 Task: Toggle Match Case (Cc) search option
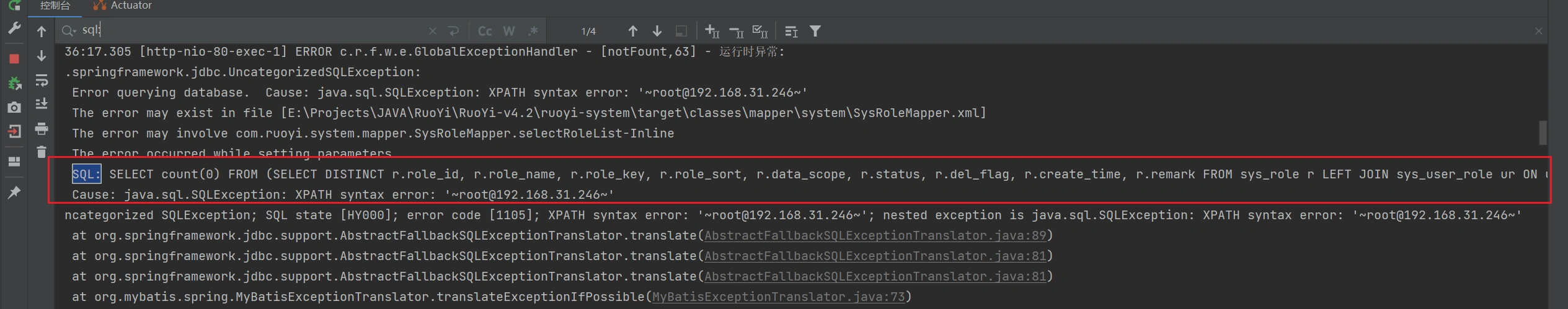pyautogui.click(x=485, y=31)
